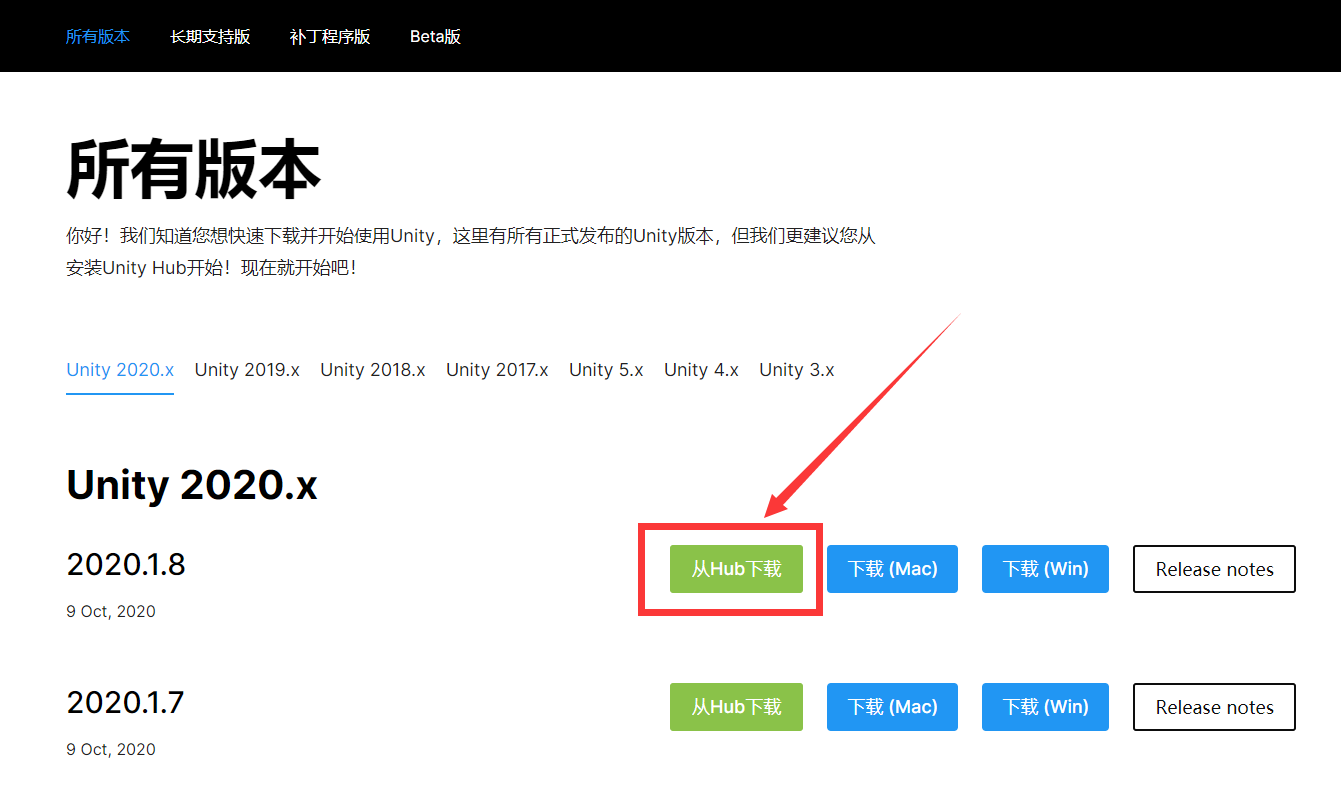Open the 补丁程序版 nav item
Screen dimensions: 1341x786
[330, 37]
